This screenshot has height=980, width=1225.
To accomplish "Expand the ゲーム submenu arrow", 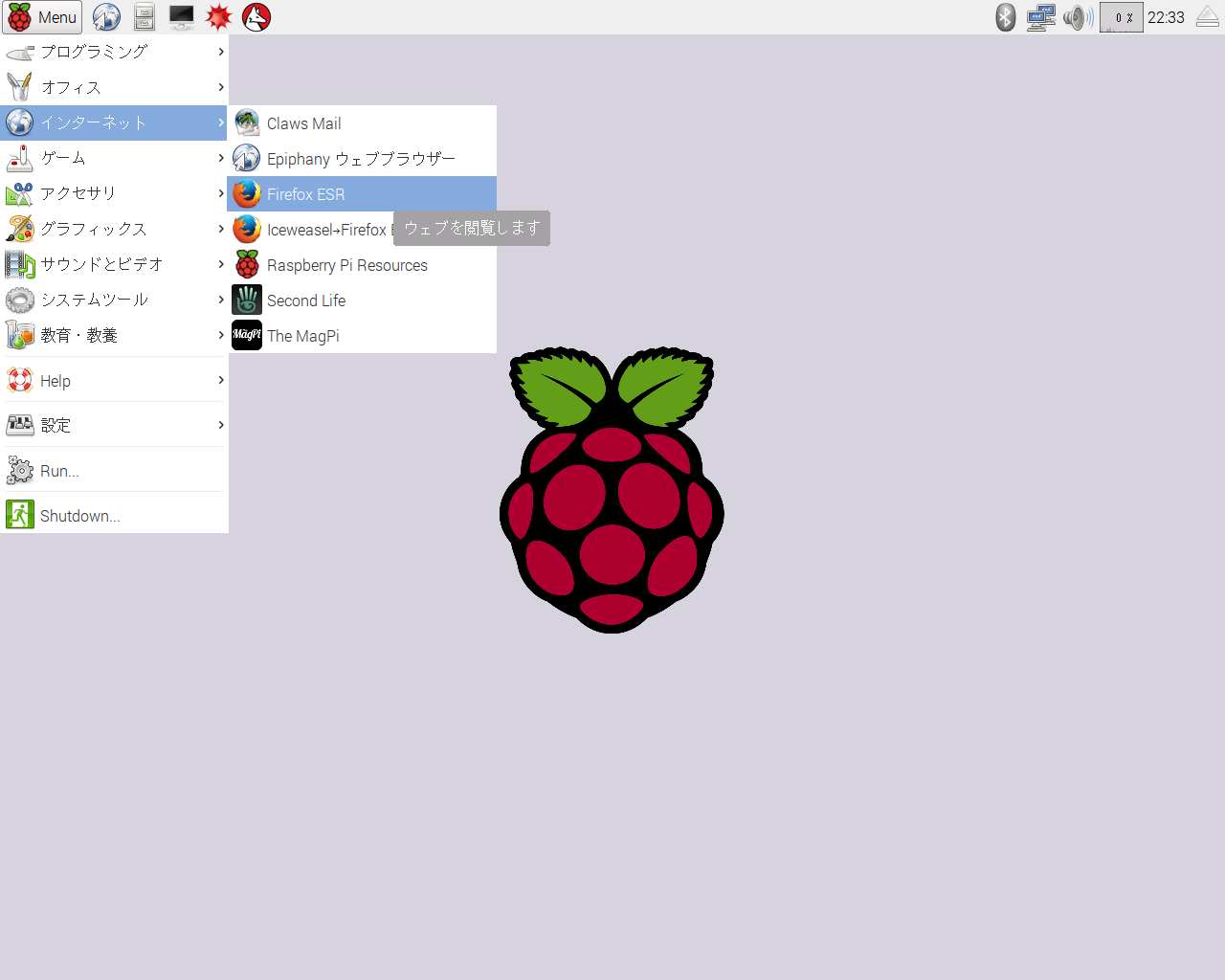I will click(x=221, y=158).
